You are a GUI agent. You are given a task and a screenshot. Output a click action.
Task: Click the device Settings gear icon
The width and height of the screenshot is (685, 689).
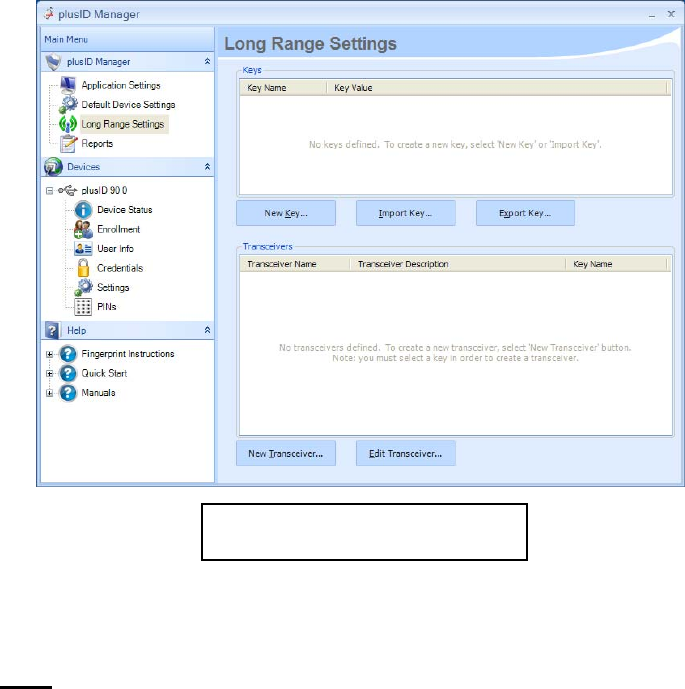(83, 287)
